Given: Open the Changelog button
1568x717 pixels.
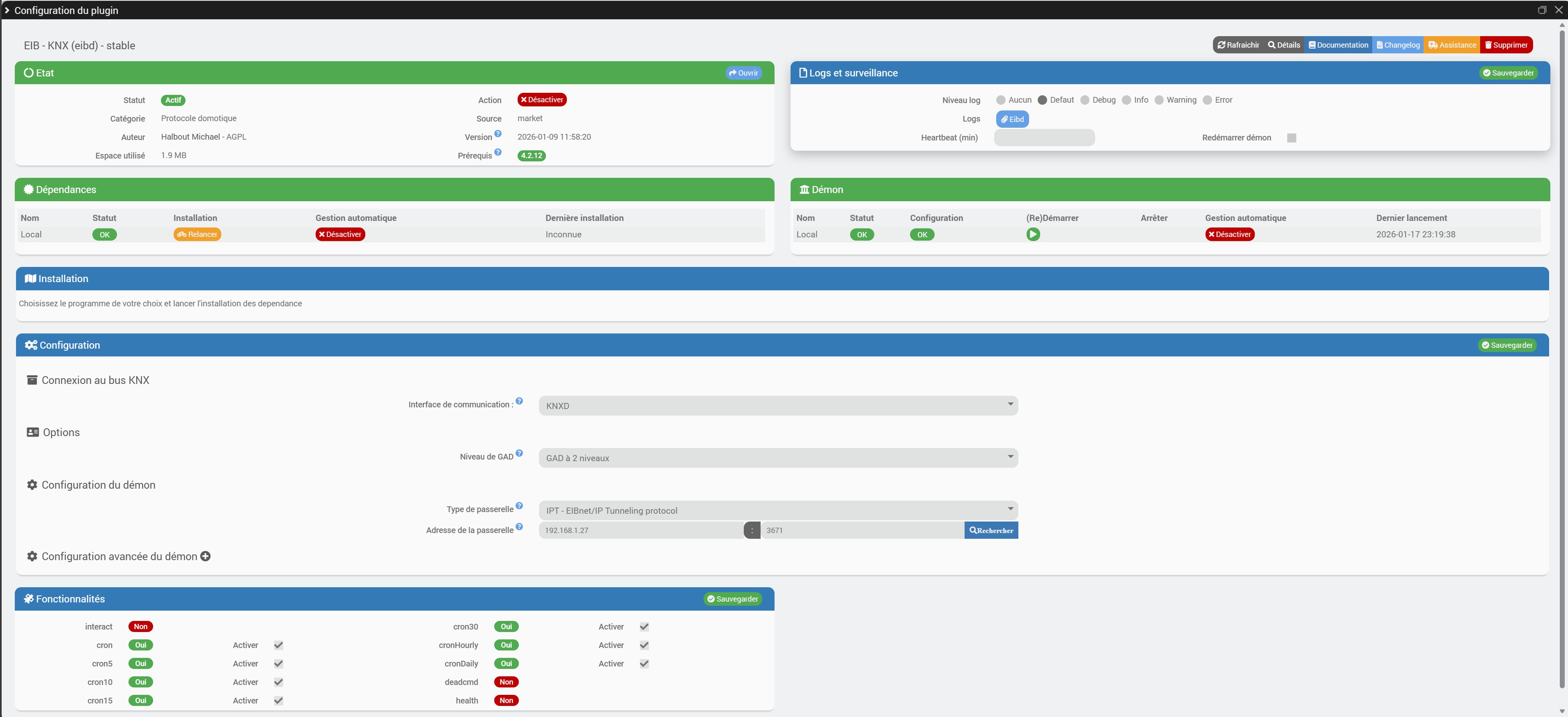Looking at the screenshot, I should pyautogui.click(x=1398, y=45).
